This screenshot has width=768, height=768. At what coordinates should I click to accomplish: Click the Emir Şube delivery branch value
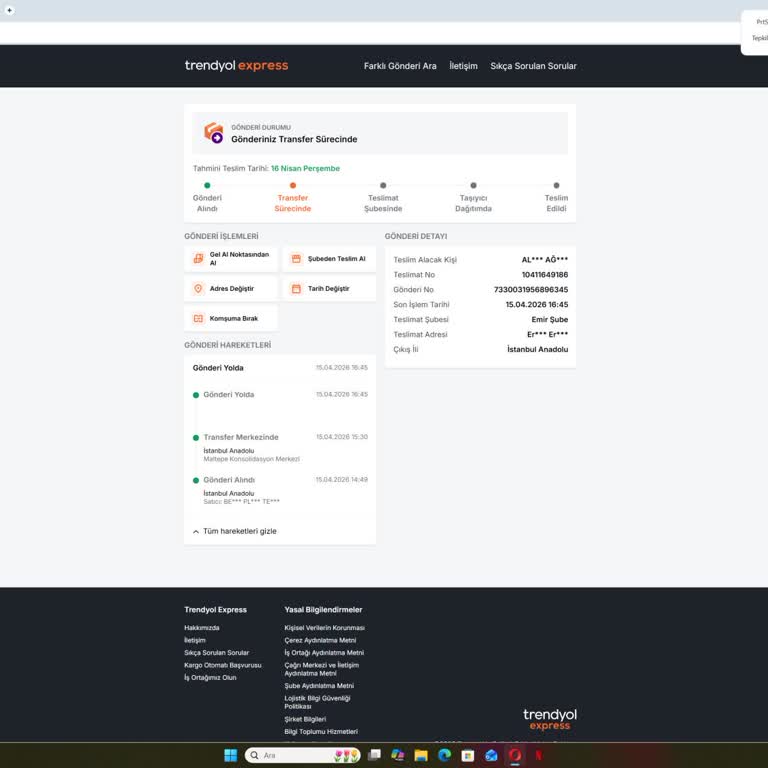click(x=550, y=319)
